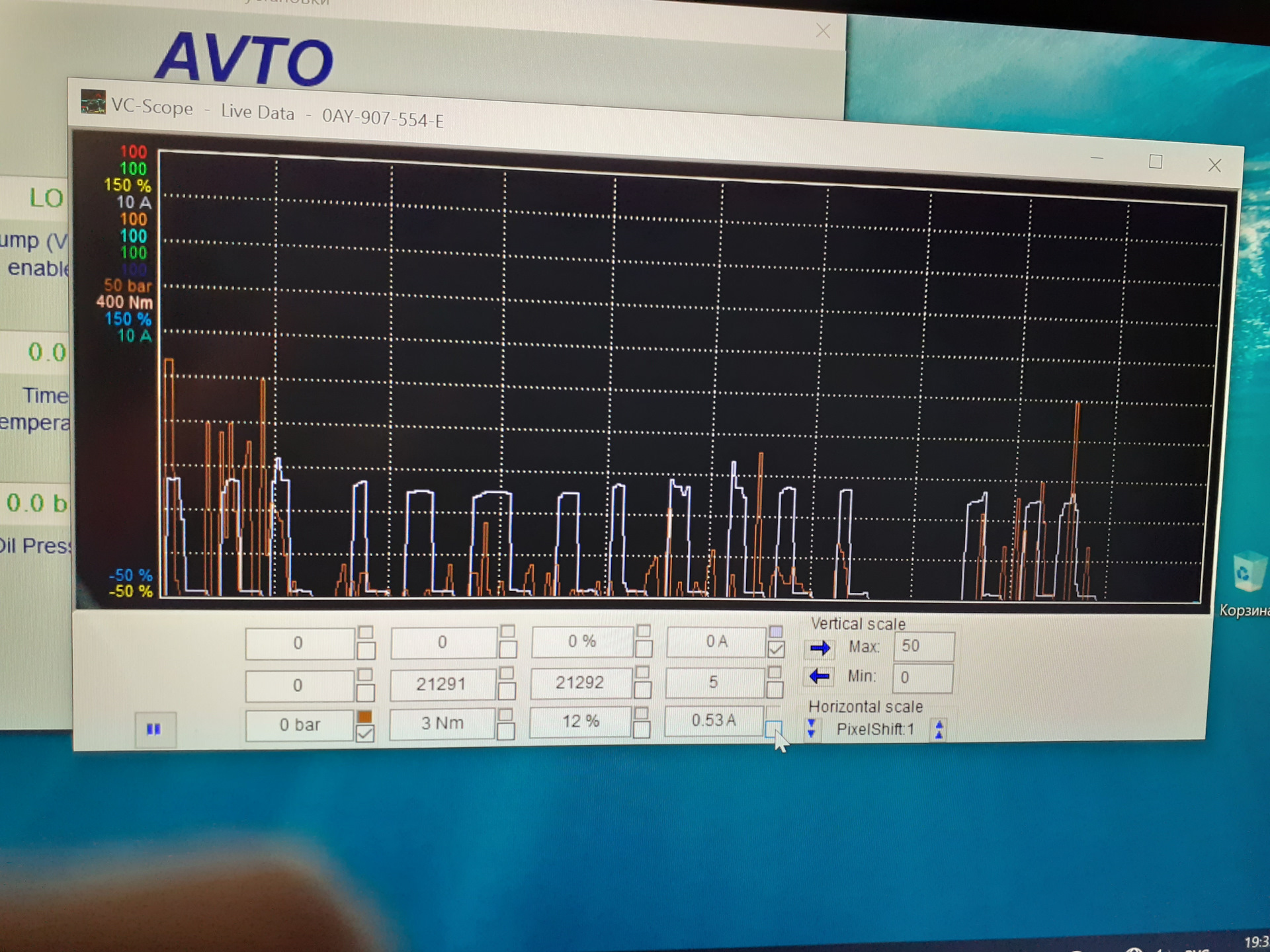Viewport: 1270px width, 952px height.
Task: Click the VC-Scope title bar app icon
Action: pyautogui.click(x=93, y=102)
